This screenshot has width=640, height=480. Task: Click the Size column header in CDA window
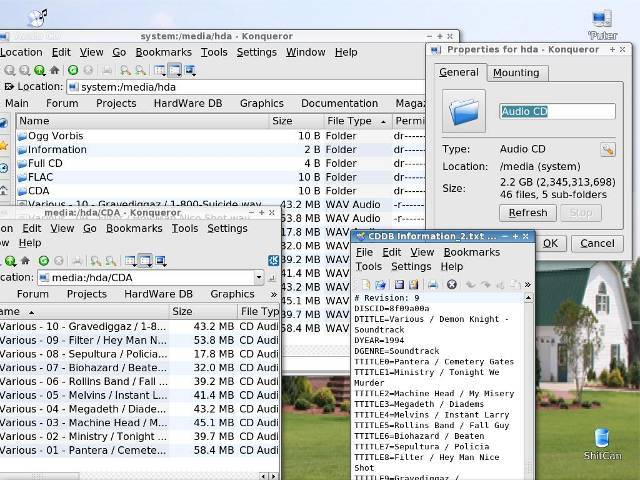tap(203, 311)
